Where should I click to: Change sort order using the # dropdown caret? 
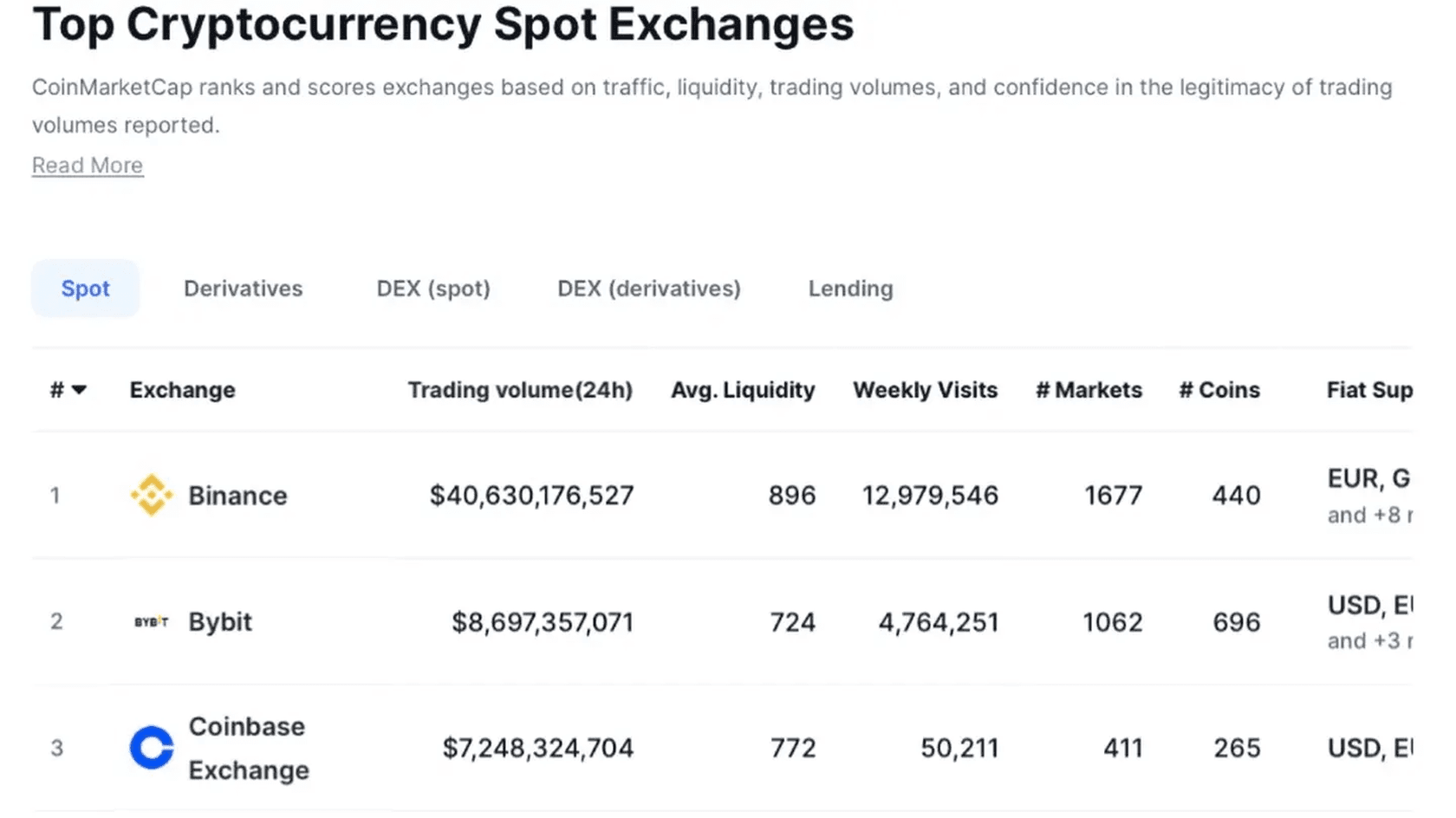tap(79, 390)
